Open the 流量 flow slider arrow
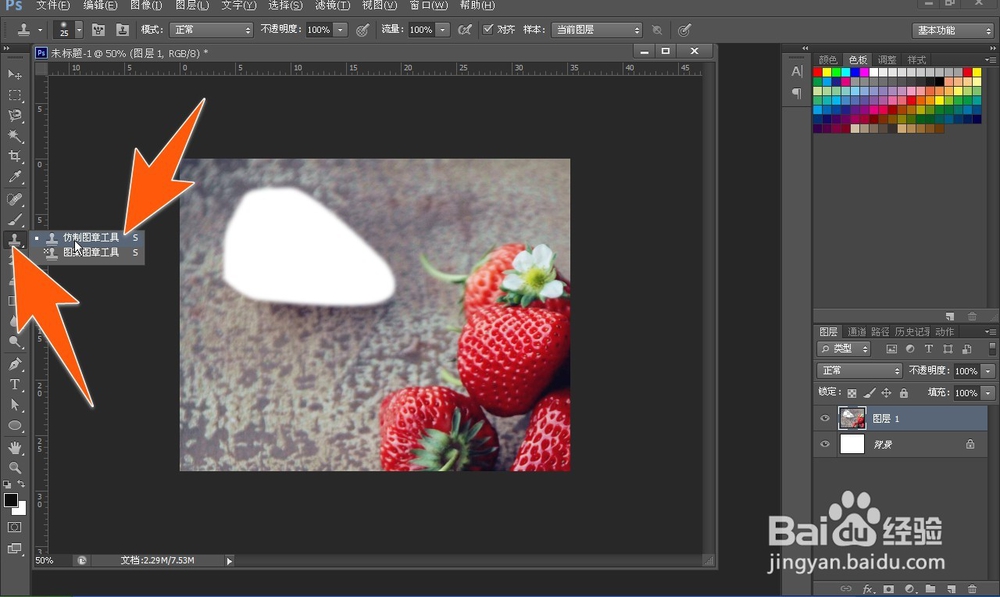This screenshot has height=597, width=1000. 443,30
